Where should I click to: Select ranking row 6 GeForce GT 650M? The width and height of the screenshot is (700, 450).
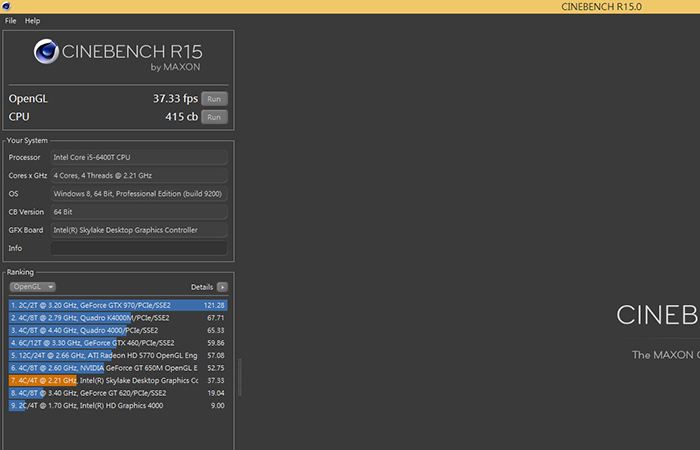click(x=118, y=368)
